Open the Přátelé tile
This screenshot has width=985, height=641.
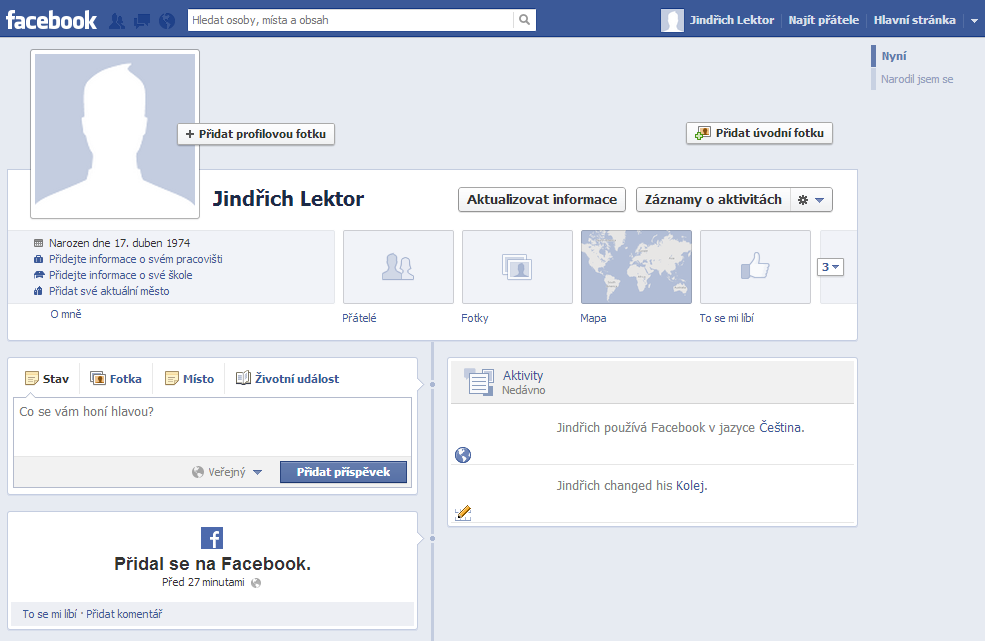click(x=398, y=267)
